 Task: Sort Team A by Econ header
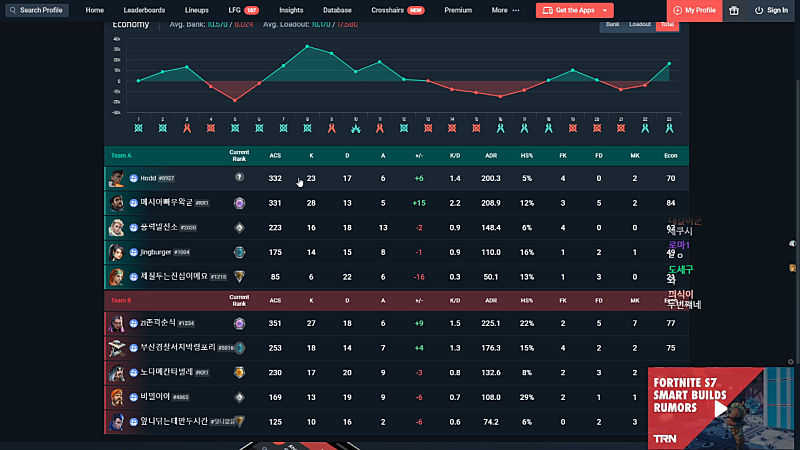pyautogui.click(x=670, y=156)
